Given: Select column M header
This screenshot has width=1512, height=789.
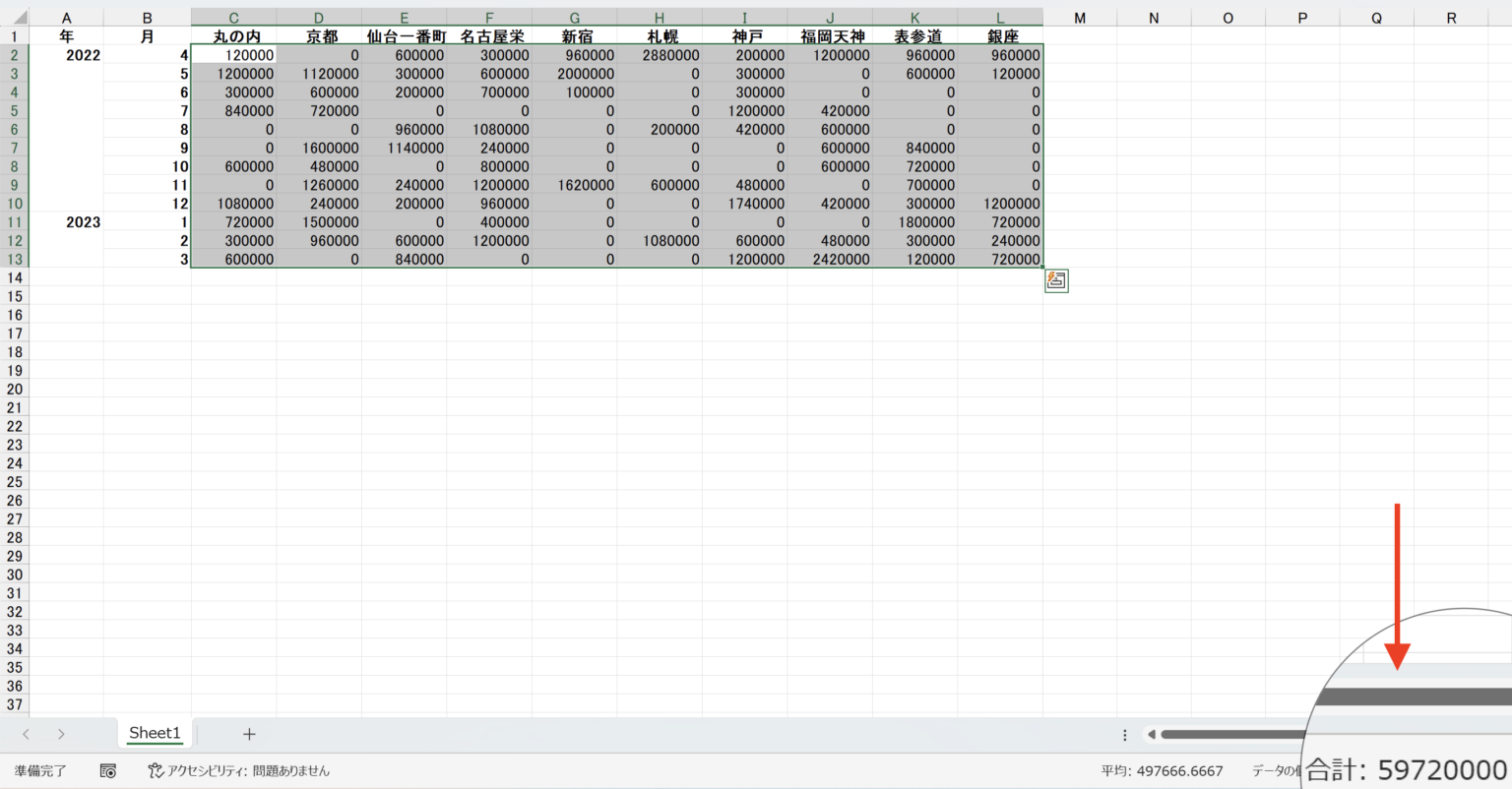Looking at the screenshot, I should (1080, 18).
